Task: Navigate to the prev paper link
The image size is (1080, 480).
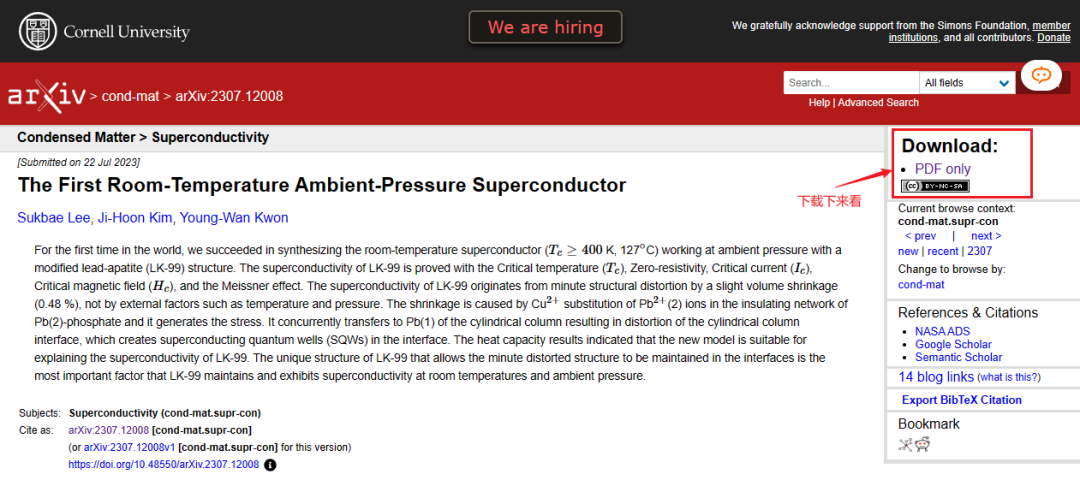Action: click(x=920, y=236)
